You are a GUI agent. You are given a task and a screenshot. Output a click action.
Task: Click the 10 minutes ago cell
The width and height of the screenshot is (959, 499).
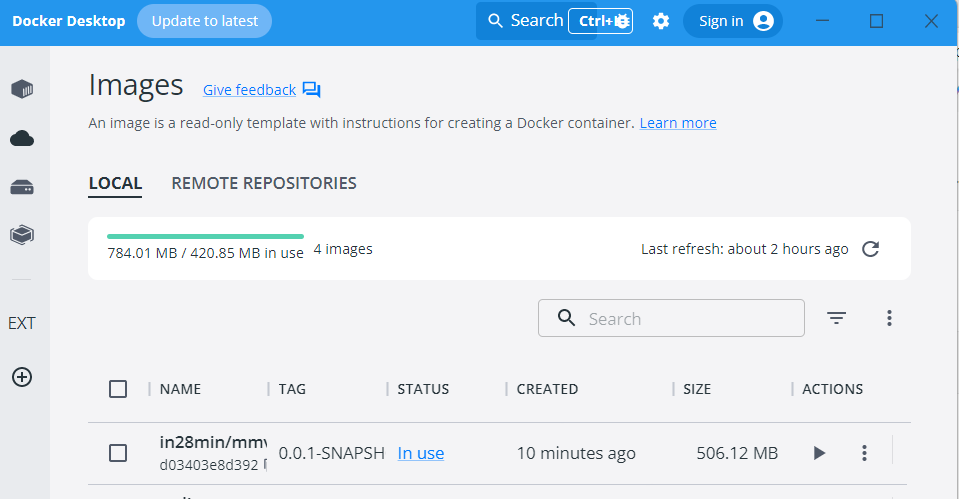pos(576,453)
